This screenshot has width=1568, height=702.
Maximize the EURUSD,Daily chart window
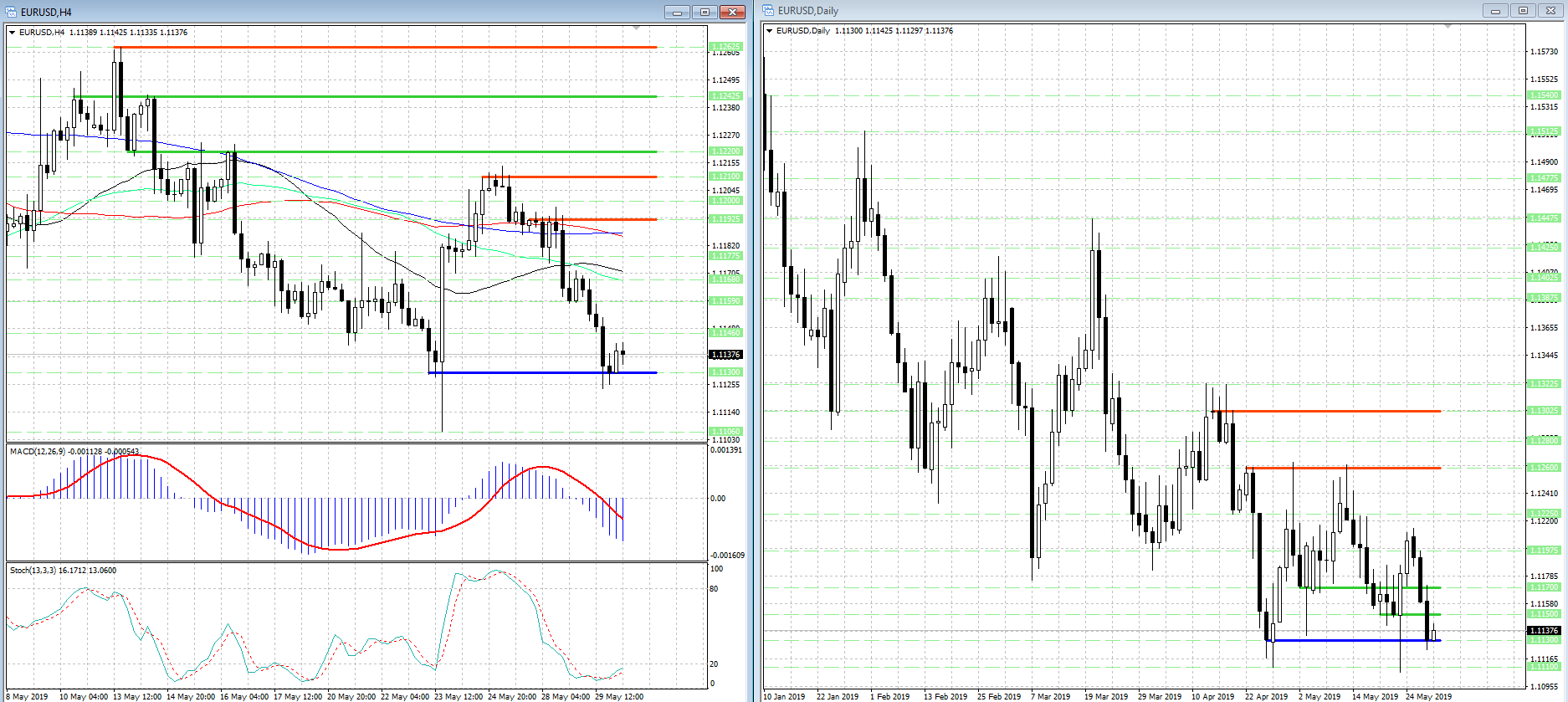[x=1523, y=11]
